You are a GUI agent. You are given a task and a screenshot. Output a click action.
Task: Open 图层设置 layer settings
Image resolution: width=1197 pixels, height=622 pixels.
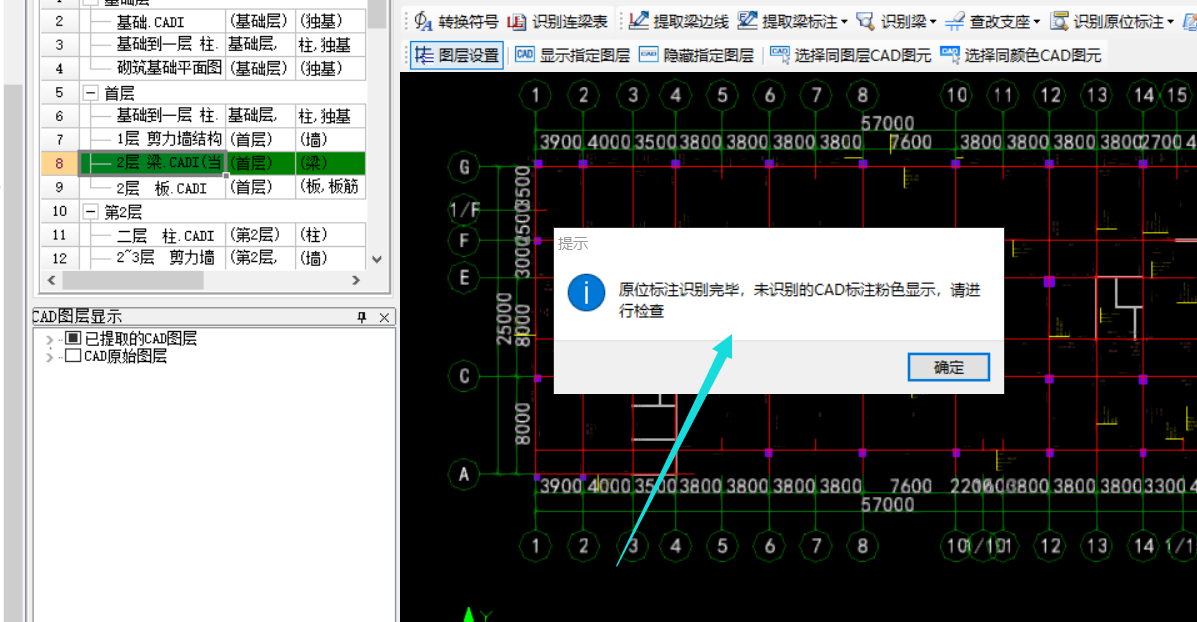pos(457,55)
